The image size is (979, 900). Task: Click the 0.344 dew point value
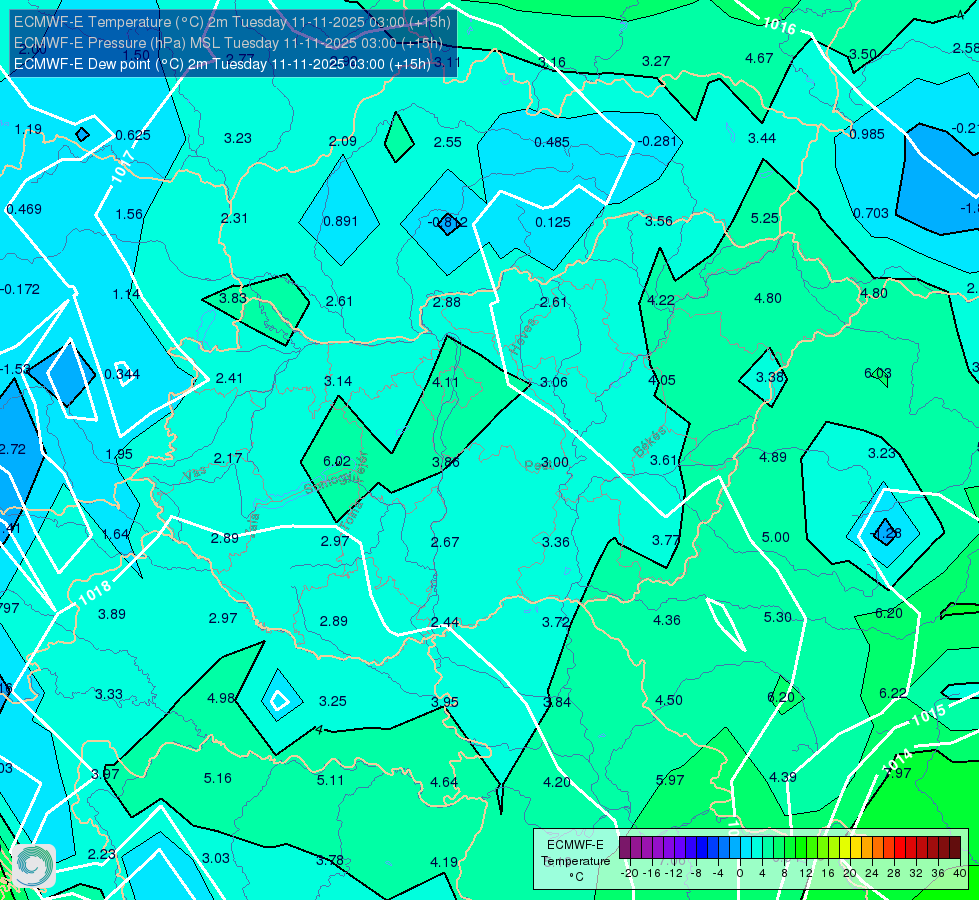122,374
